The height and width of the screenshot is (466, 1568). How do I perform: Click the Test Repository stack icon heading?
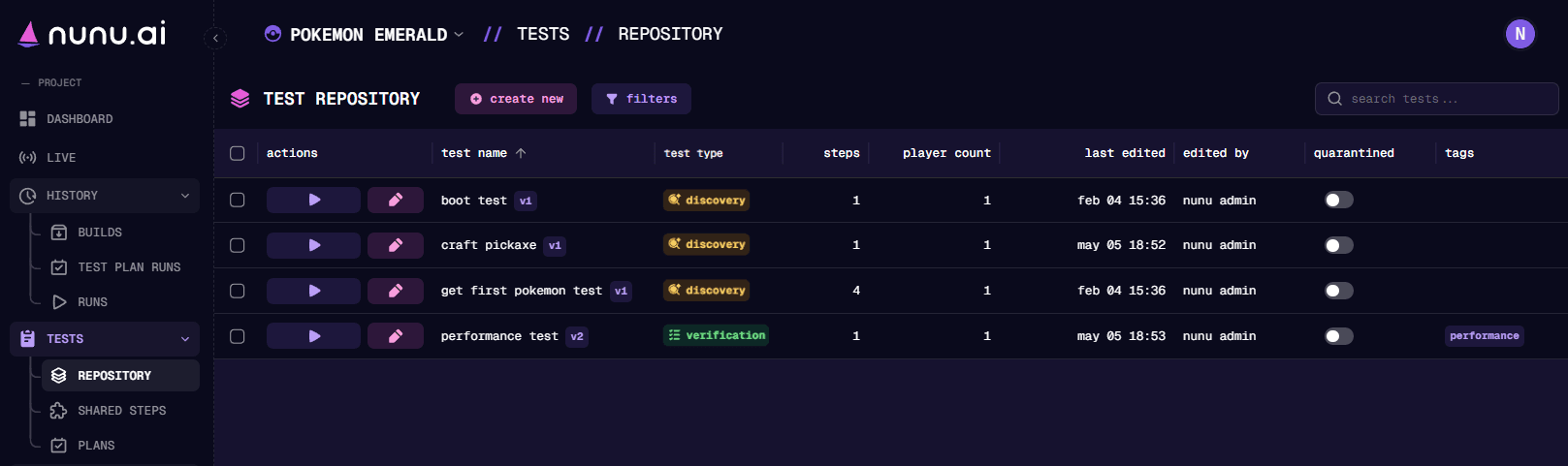click(x=240, y=99)
